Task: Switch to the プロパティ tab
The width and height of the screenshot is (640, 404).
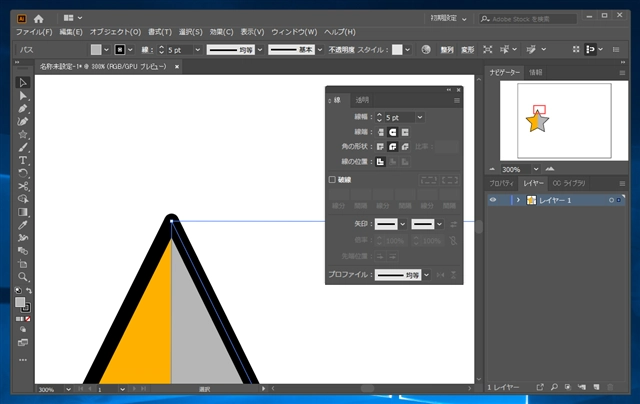Action: click(x=501, y=184)
